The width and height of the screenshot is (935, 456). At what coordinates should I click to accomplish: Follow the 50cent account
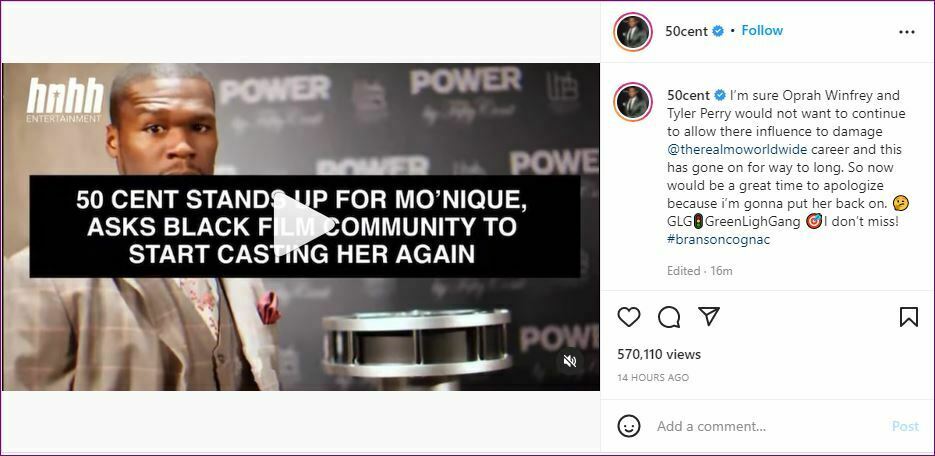tap(762, 30)
